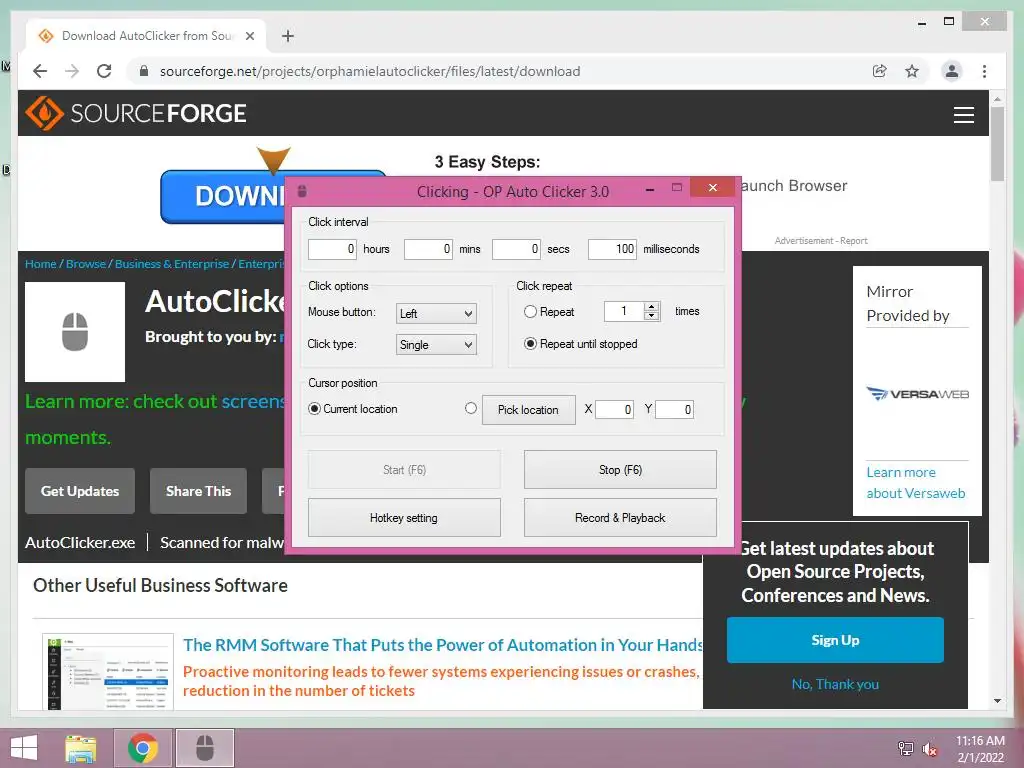The image size is (1024, 768).
Task: Click the Stop (F6) button
Action: [620, 470]
